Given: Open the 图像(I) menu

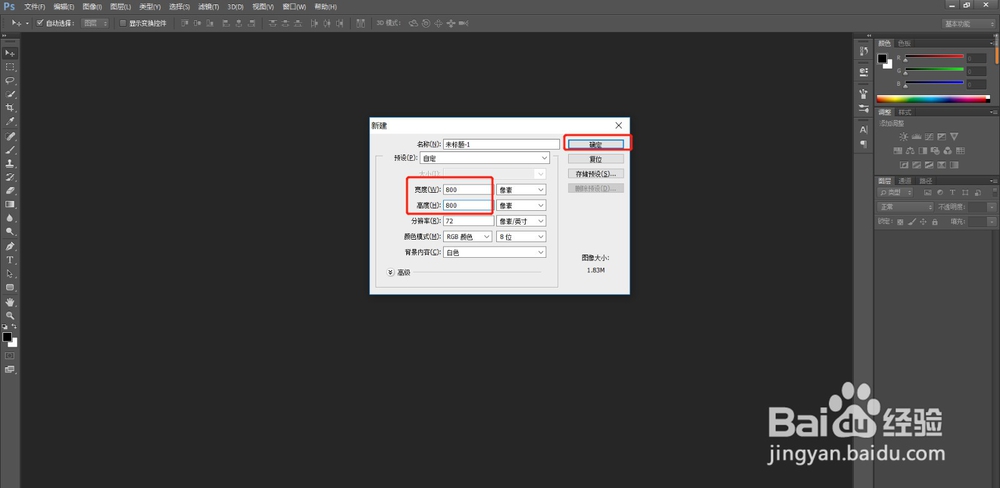Looking at the screenshot, I should pos(92,6).
